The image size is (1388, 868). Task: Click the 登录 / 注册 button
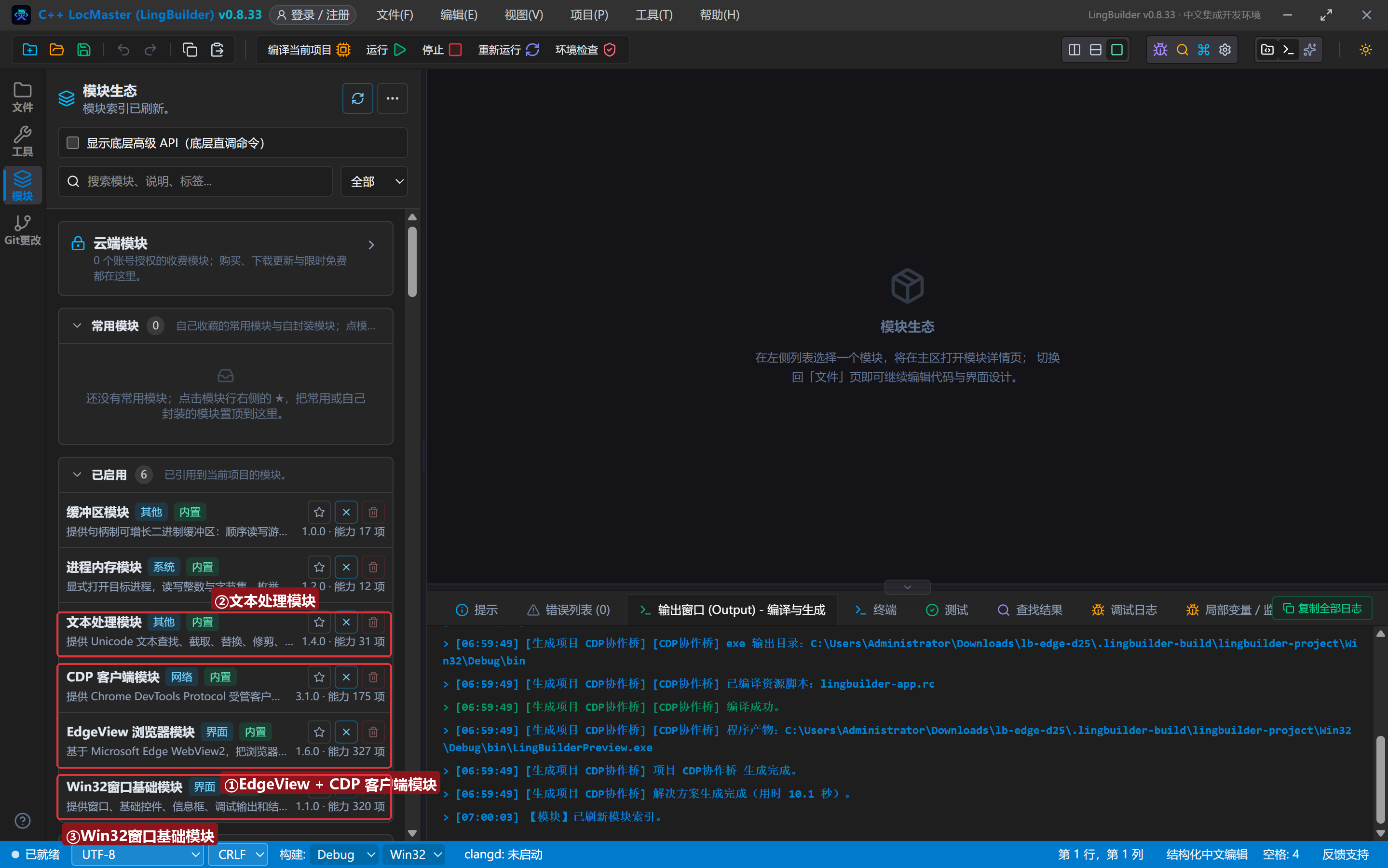tap(313, 15)
